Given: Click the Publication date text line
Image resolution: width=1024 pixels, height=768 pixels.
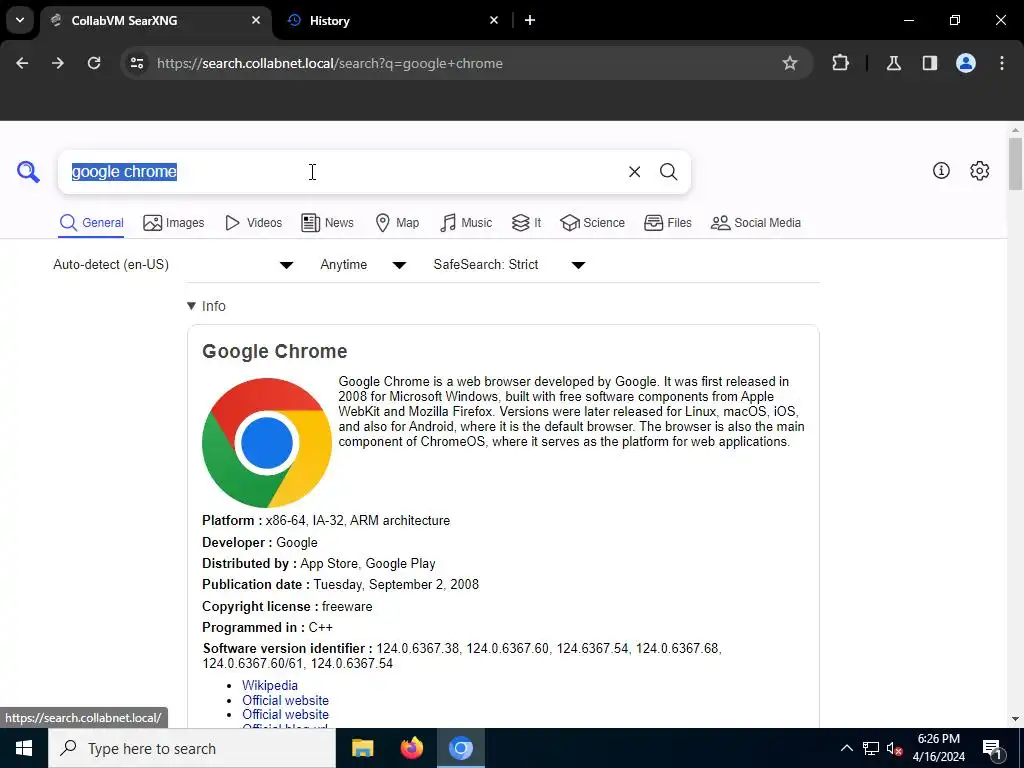Looking at the screenshot, I should (x=340, y=584).
